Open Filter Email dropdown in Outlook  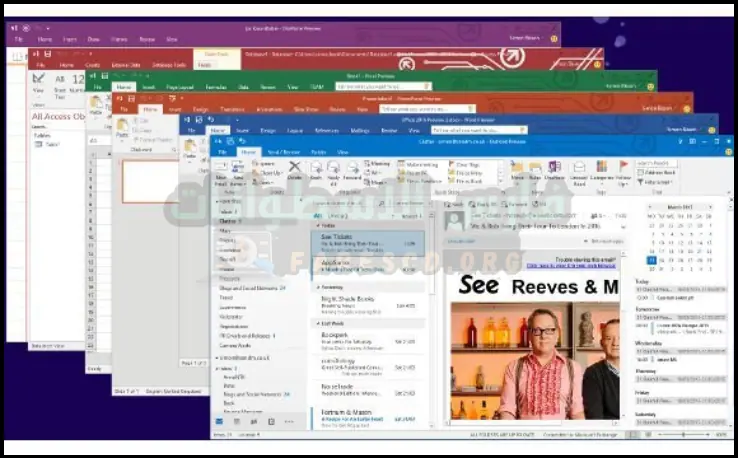pyautogui.click(x=654, y=182)
